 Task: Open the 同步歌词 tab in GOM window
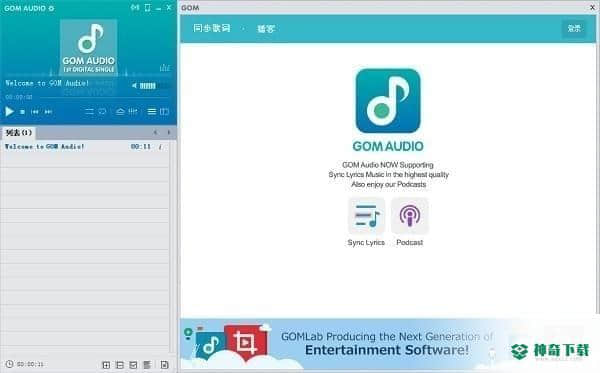point(212,28)
